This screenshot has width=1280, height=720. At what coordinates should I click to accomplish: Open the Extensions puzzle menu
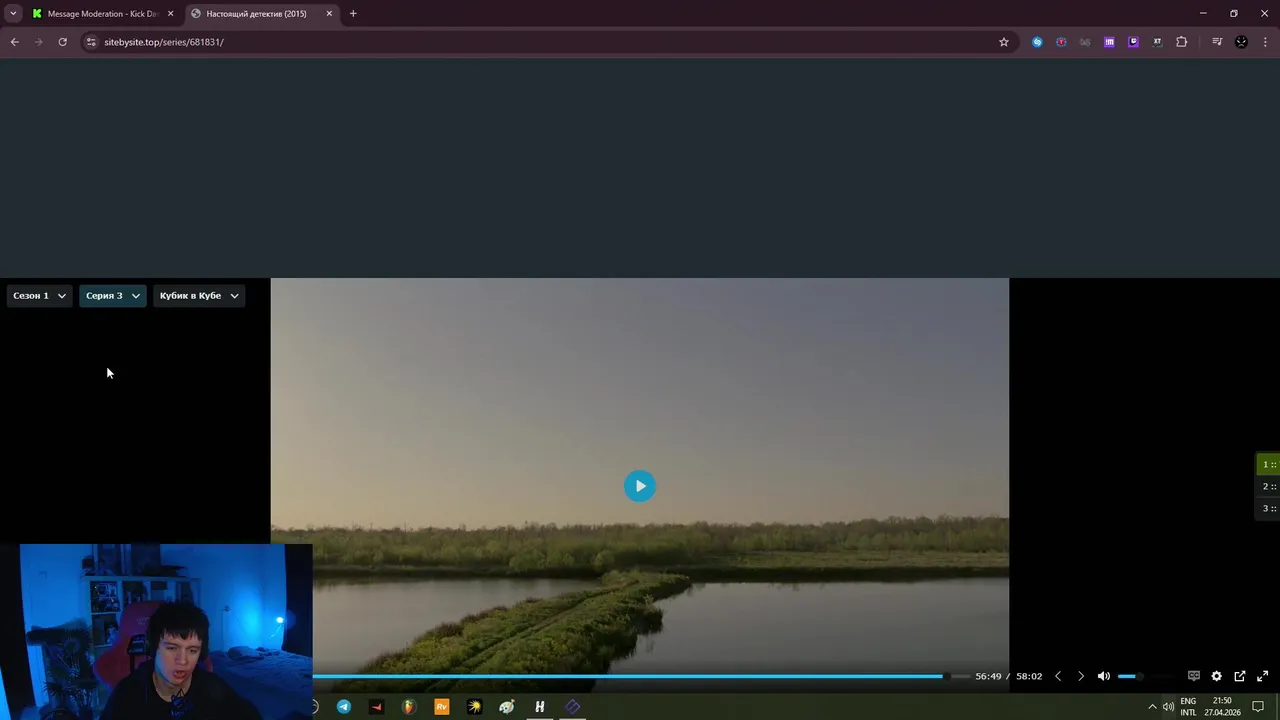click(x=1181, y=42)
